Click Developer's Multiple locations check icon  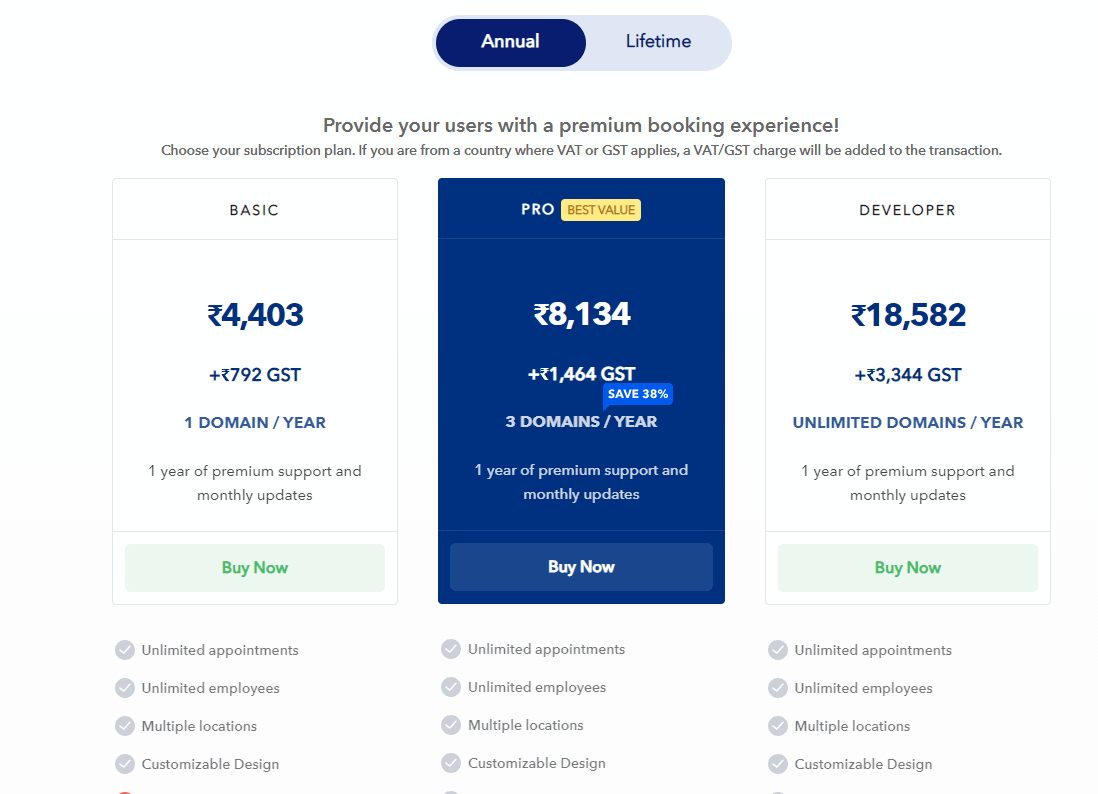click(778, 726)
